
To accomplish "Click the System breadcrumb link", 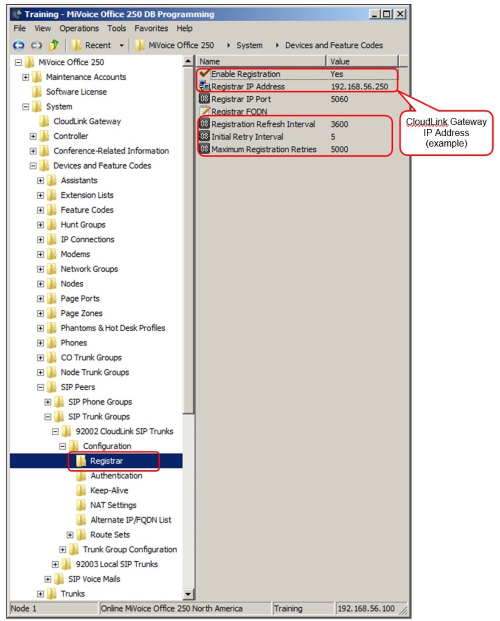I will pyautogui.click(x=249, y=46).
